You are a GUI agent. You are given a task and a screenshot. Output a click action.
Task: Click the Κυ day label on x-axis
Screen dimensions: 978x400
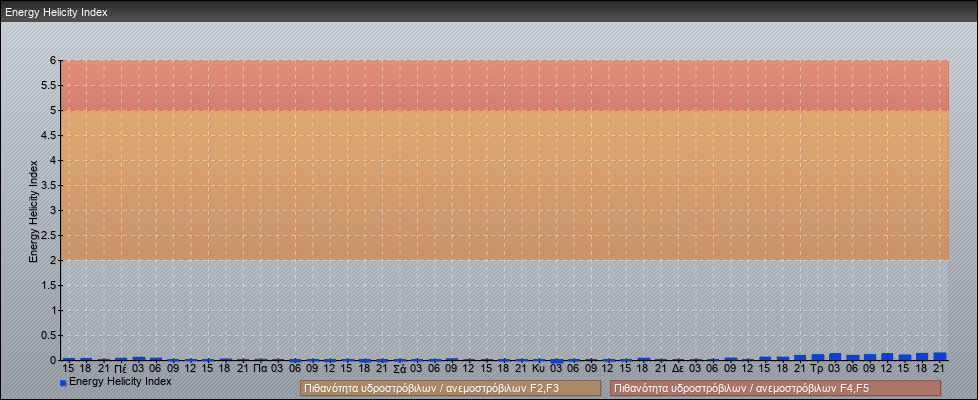539,368
